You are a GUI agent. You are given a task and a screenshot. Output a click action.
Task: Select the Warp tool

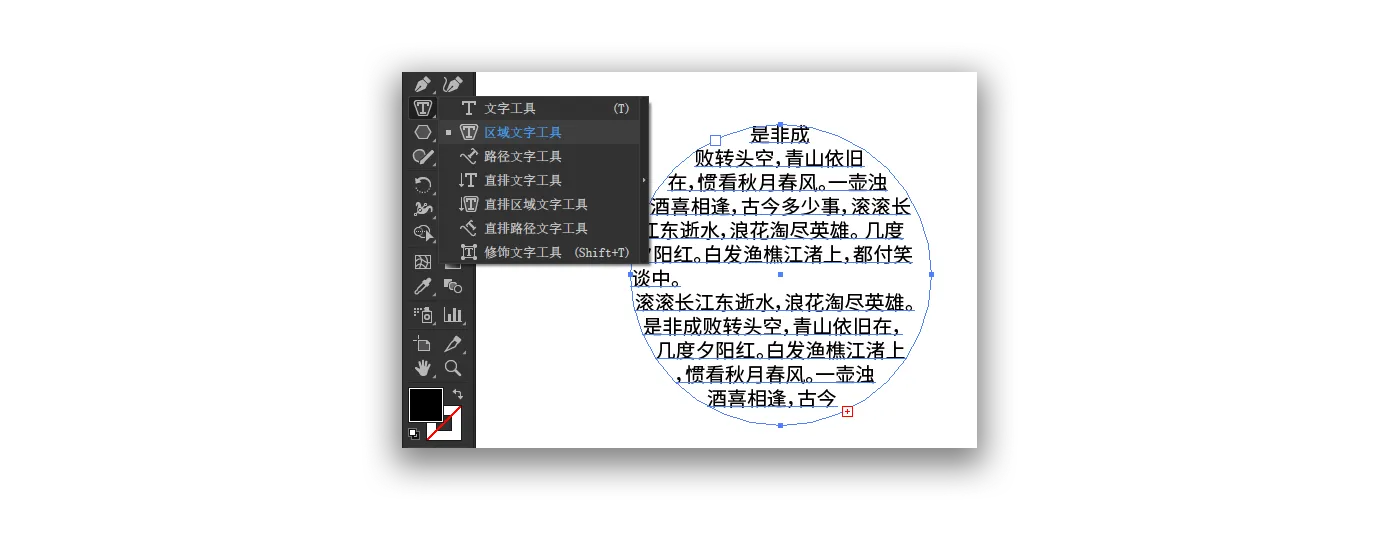tap(423, 208)
